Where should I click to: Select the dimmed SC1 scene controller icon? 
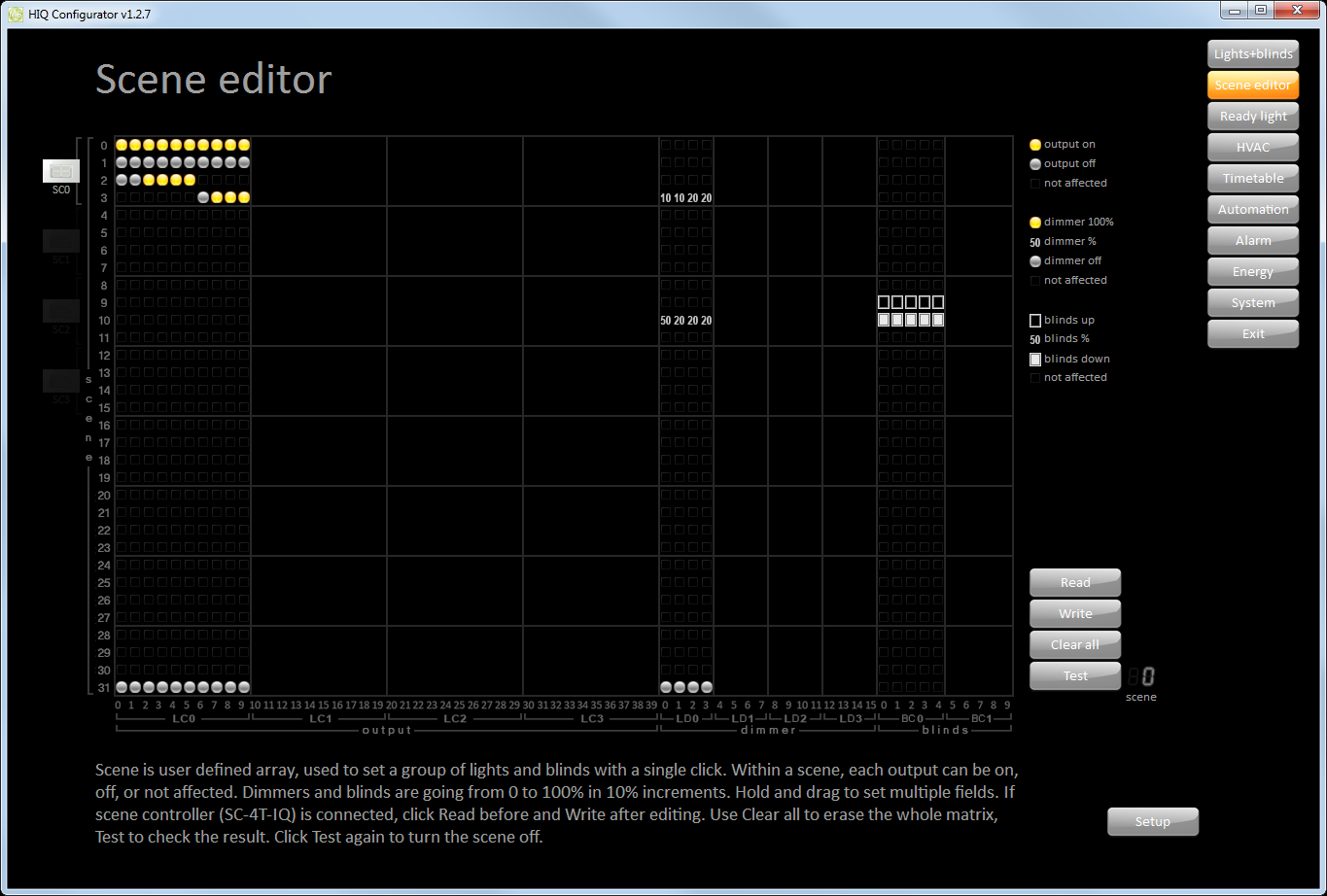tap(60, 242)
